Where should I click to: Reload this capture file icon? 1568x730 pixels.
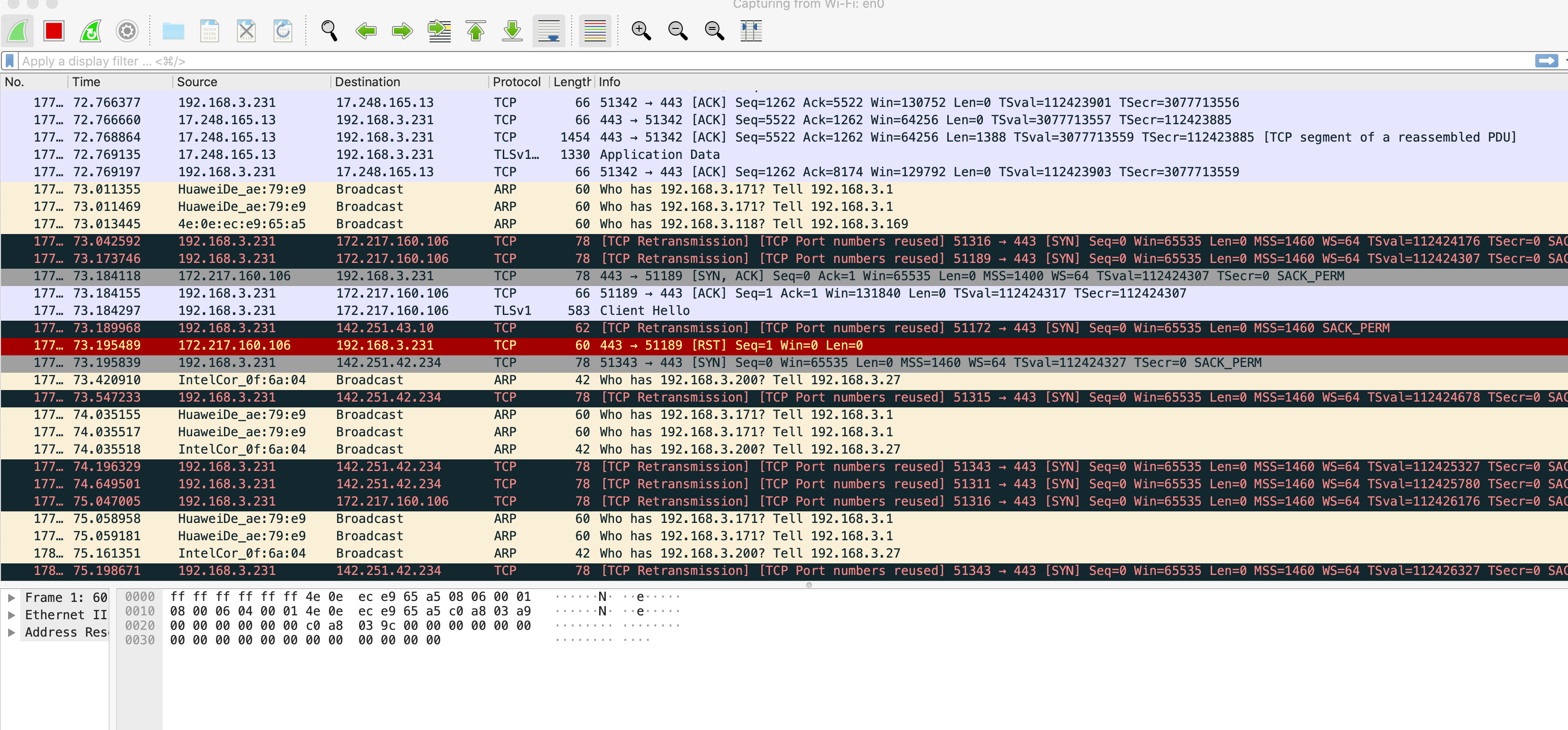pos(283,30)
